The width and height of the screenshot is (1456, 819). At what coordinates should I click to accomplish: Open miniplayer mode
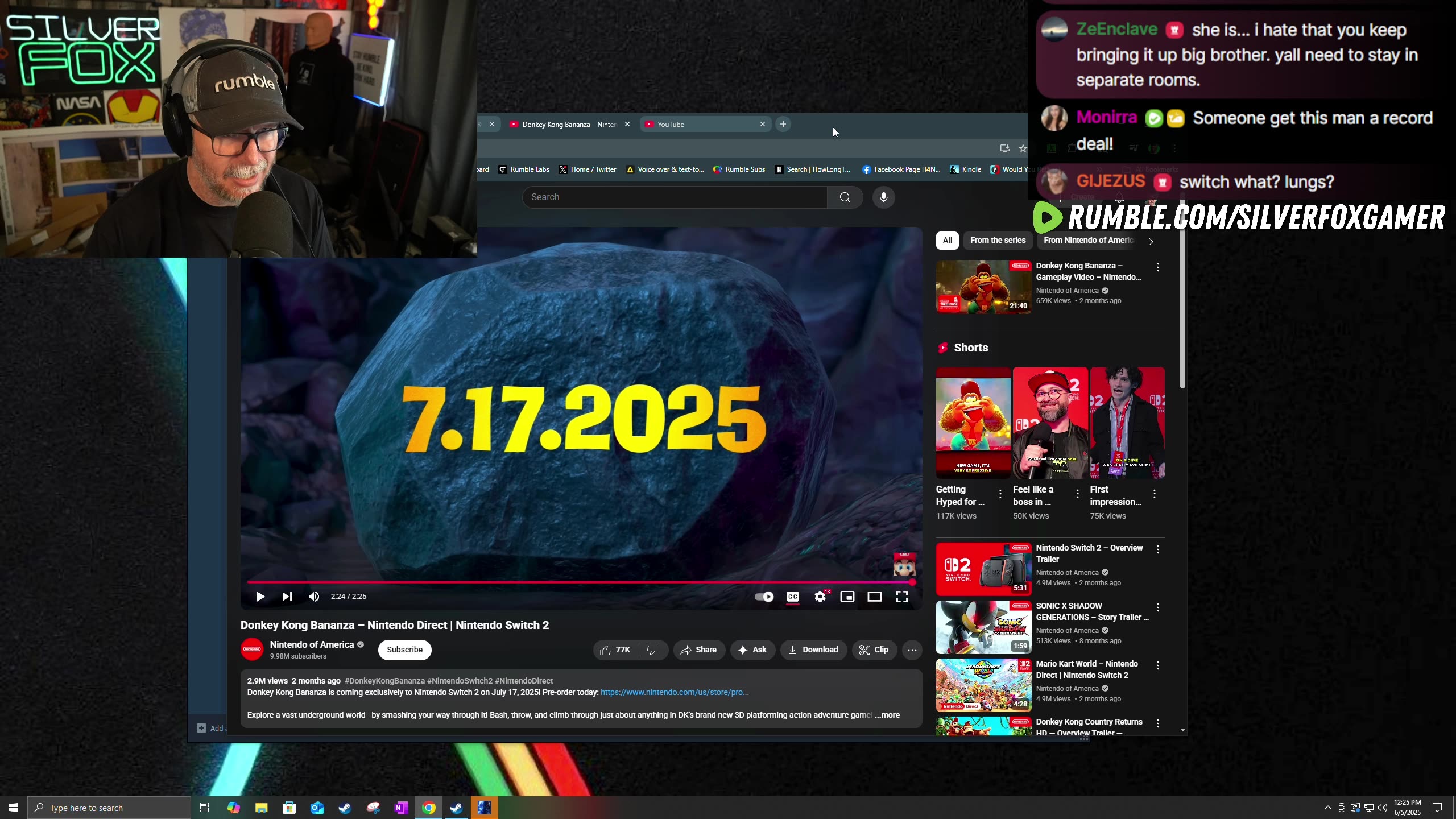847,597
